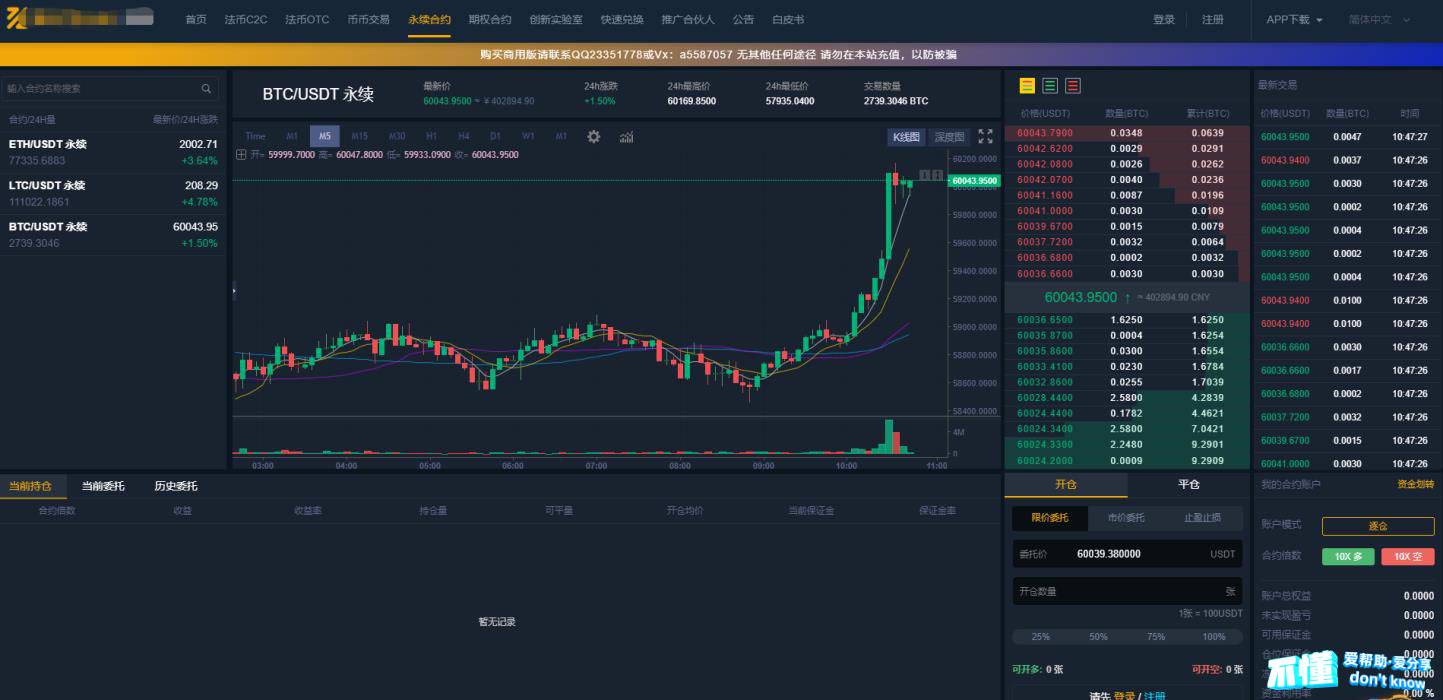Image resolution: width=1443 pixels, height=700 pixels.
Task: Select the 10X 多 leverage option
Action: [1347, 557]
